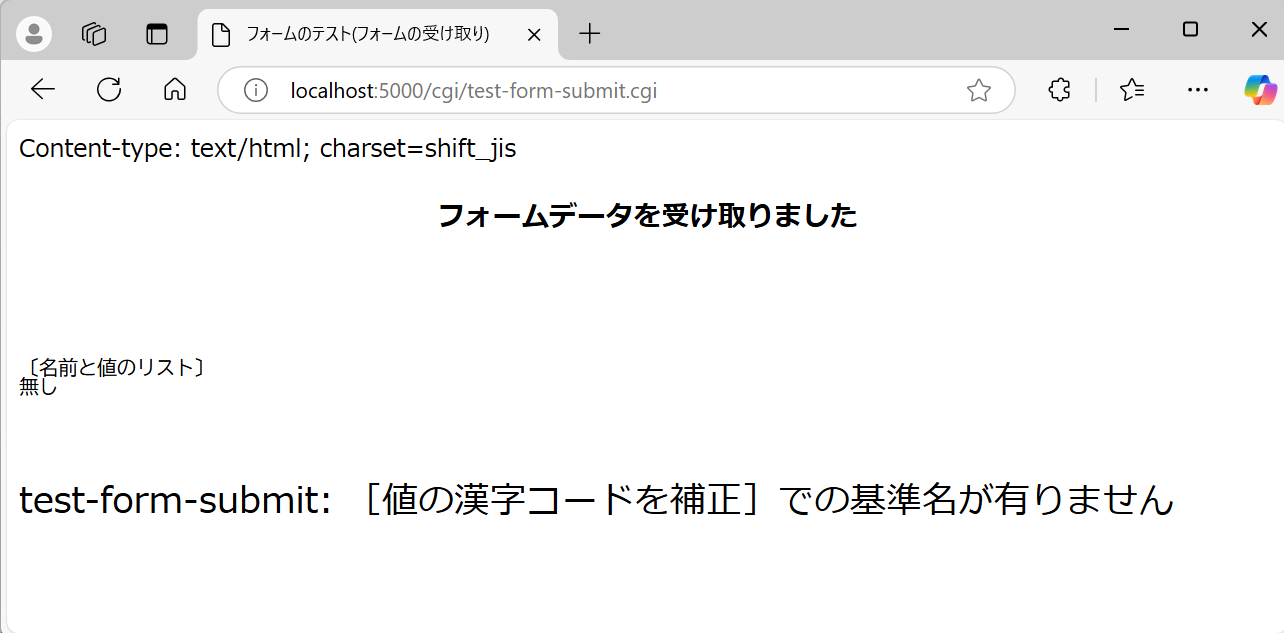This screenshot has width=1284, height=633.
Task: Click the 無し text
Action: (x=39, y=387)
